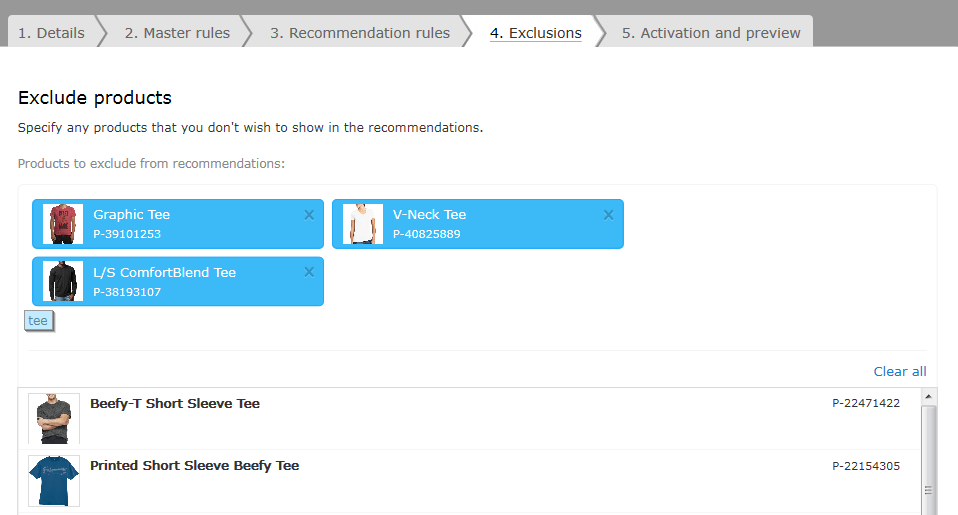The height and width of the screenshot is (515, 958).
Task: Click the 'tee' search input field
Action: click(39, 321)
